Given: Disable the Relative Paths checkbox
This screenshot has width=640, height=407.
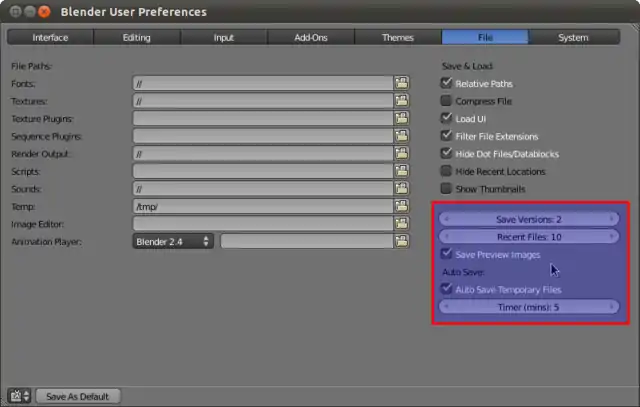Looking at the screenshot, I should point(447,84).
